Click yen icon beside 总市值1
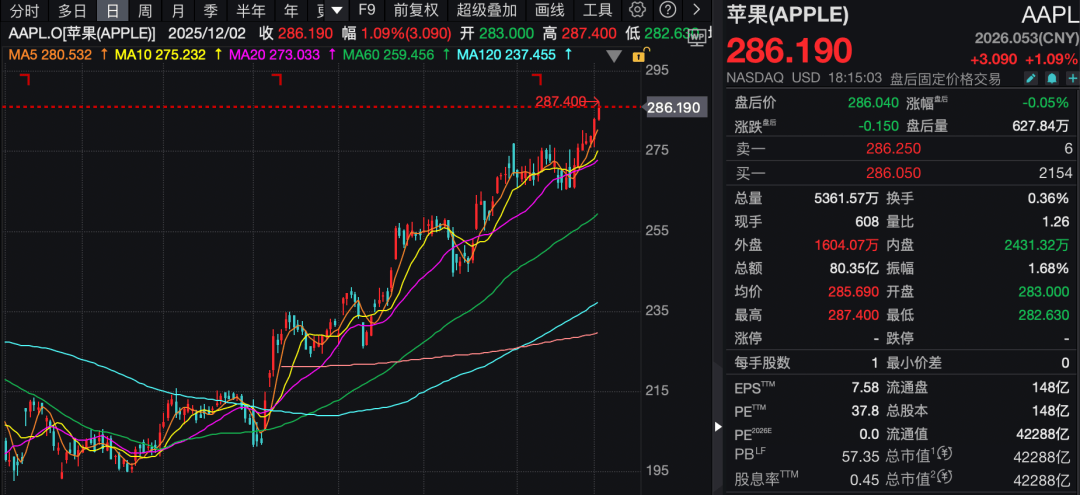The height and width of the screenshot is (495, 1080). [946, 454]
